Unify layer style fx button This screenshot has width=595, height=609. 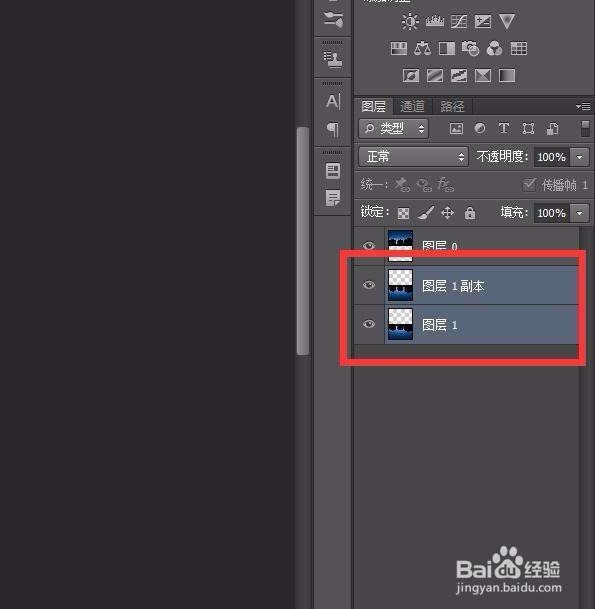[x=445, y=185]
